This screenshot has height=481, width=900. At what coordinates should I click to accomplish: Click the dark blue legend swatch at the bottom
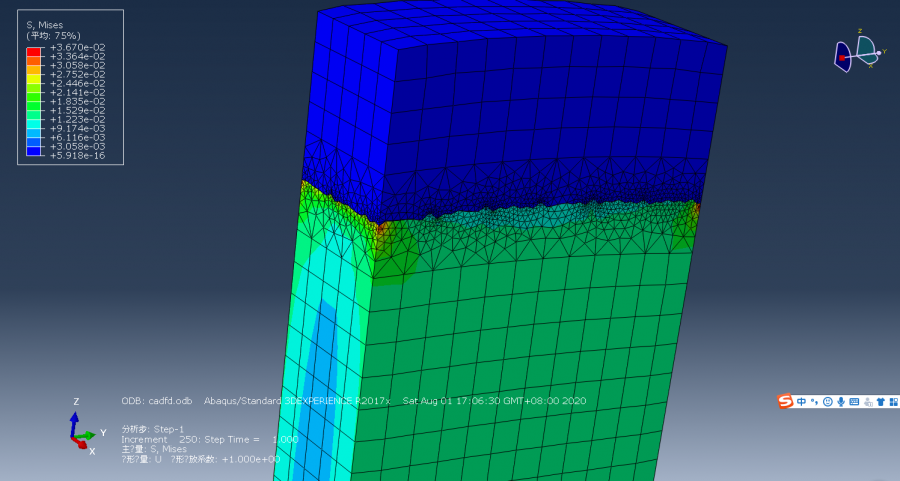pos(33,152)
